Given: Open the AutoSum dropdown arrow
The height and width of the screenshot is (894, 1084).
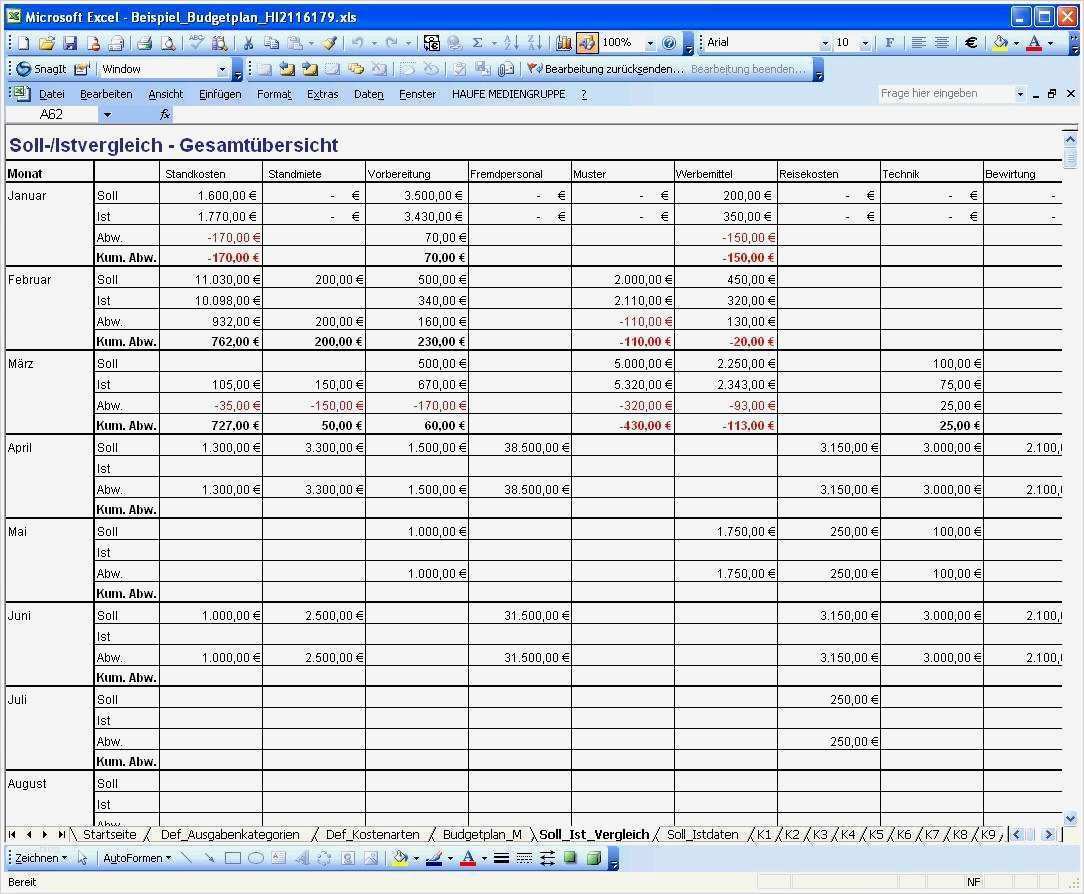Looking at the screenshot, I should click(x=494, y=43).
